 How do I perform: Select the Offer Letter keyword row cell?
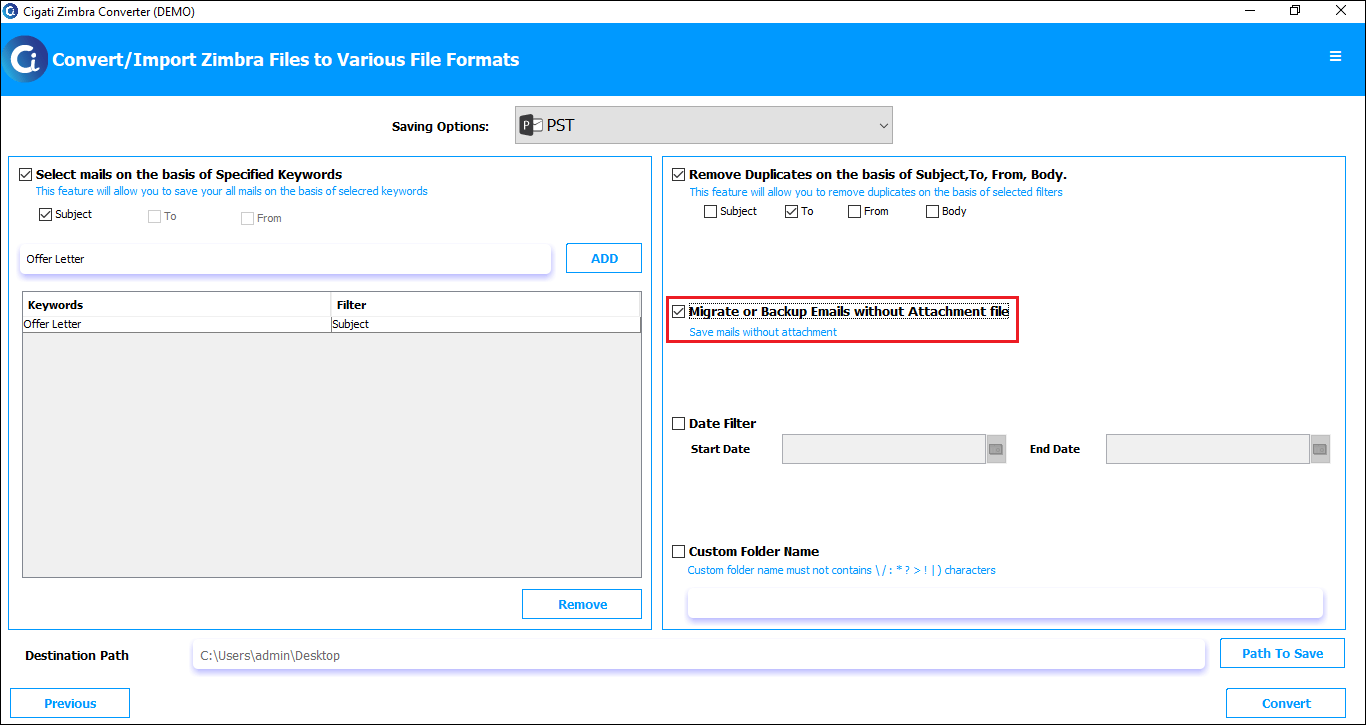point(177,324)
